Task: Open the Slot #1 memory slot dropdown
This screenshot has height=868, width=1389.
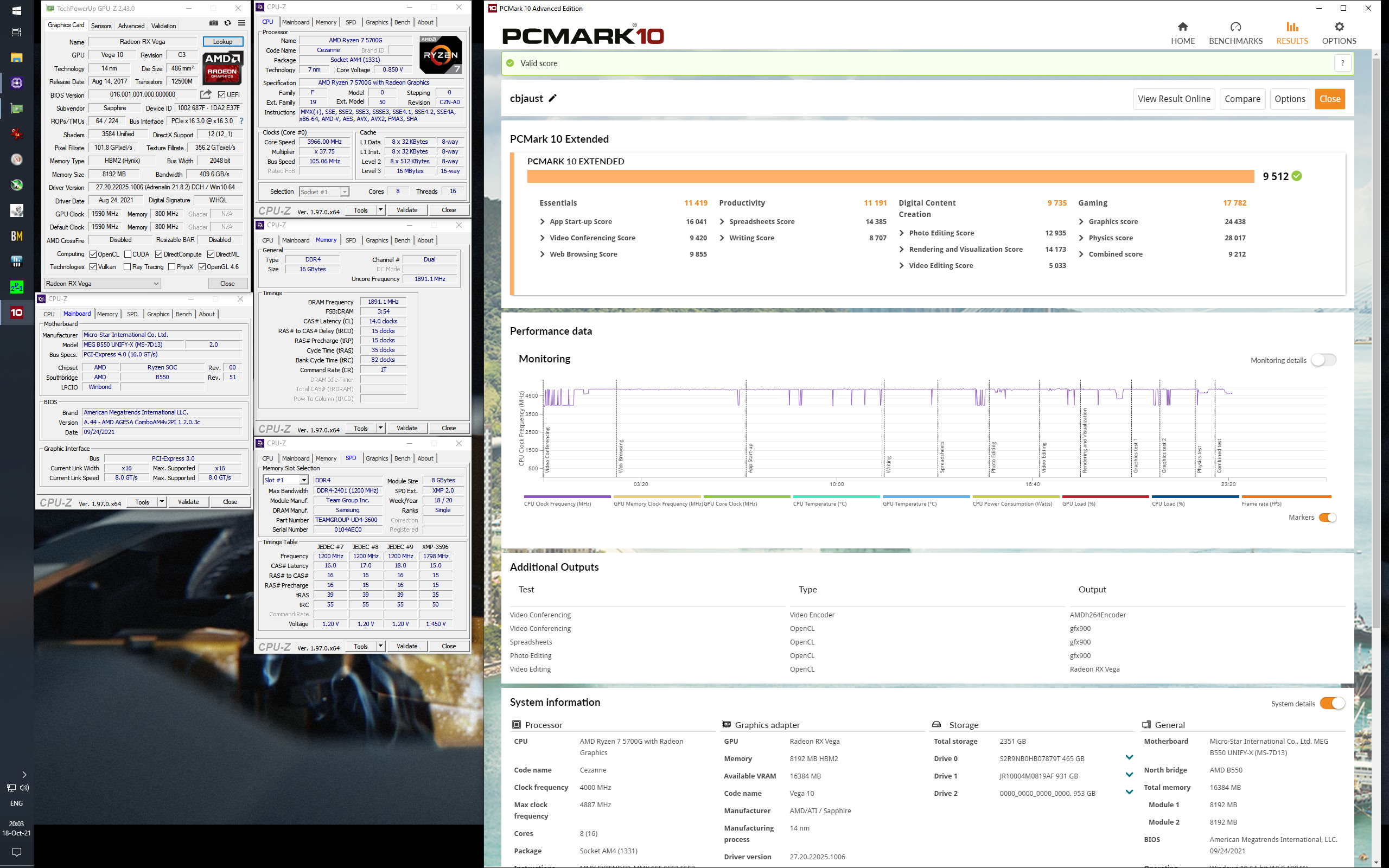Action: [x=286, y=480]
